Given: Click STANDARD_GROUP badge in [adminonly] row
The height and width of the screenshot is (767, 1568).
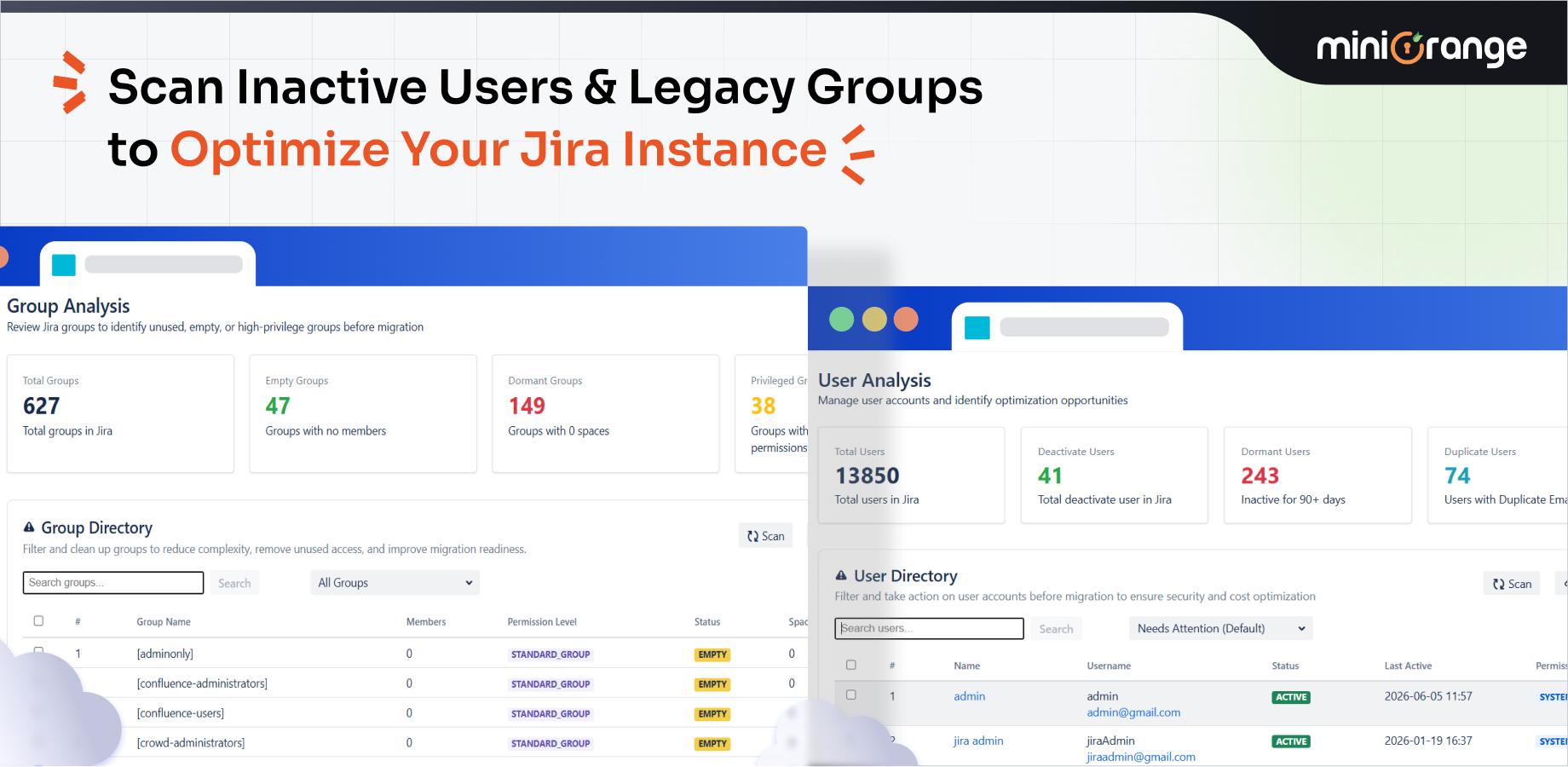Looking at the screenshot, I should [551, 655].
